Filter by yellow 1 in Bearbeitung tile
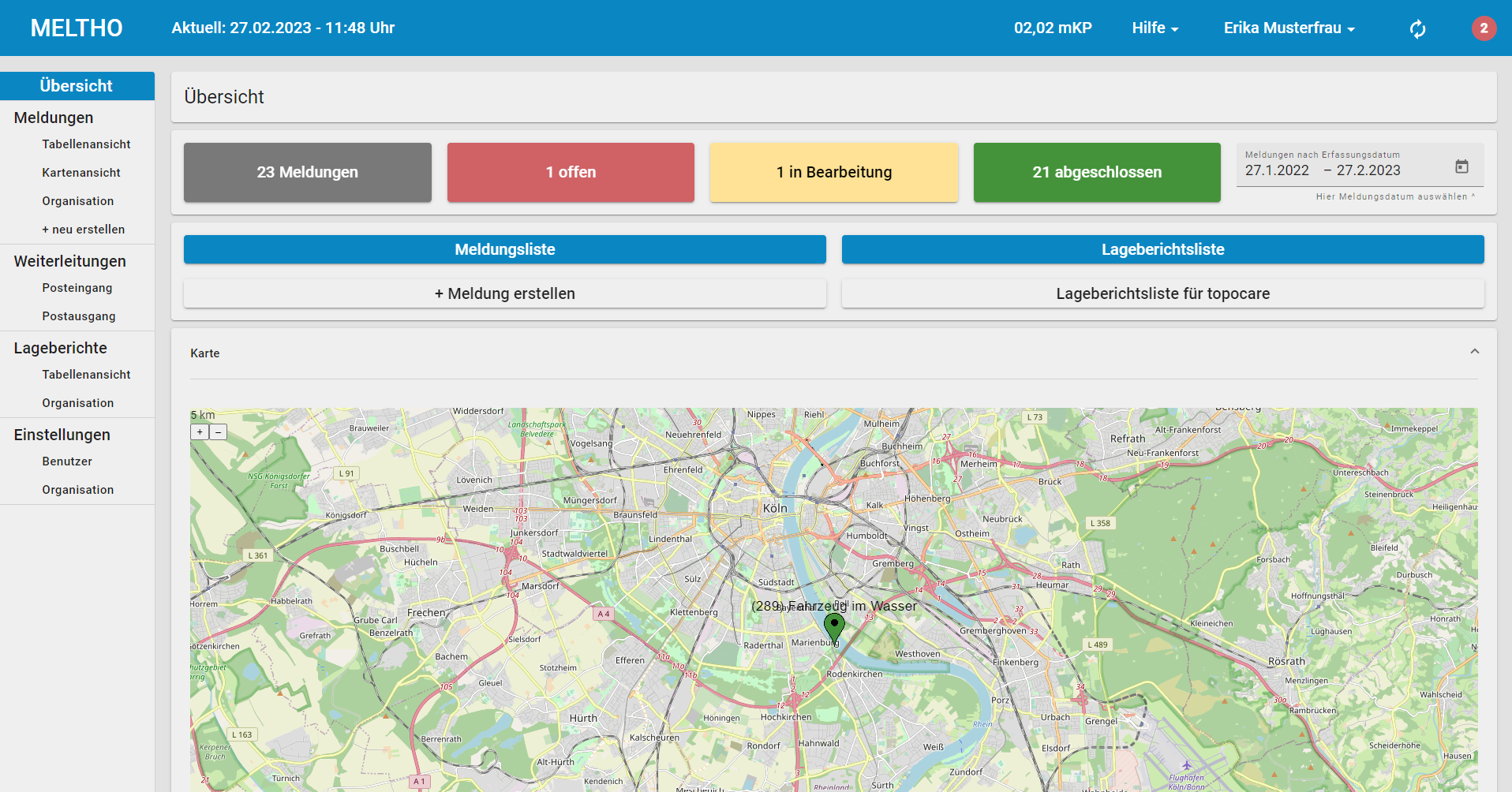 click(833, 172)
